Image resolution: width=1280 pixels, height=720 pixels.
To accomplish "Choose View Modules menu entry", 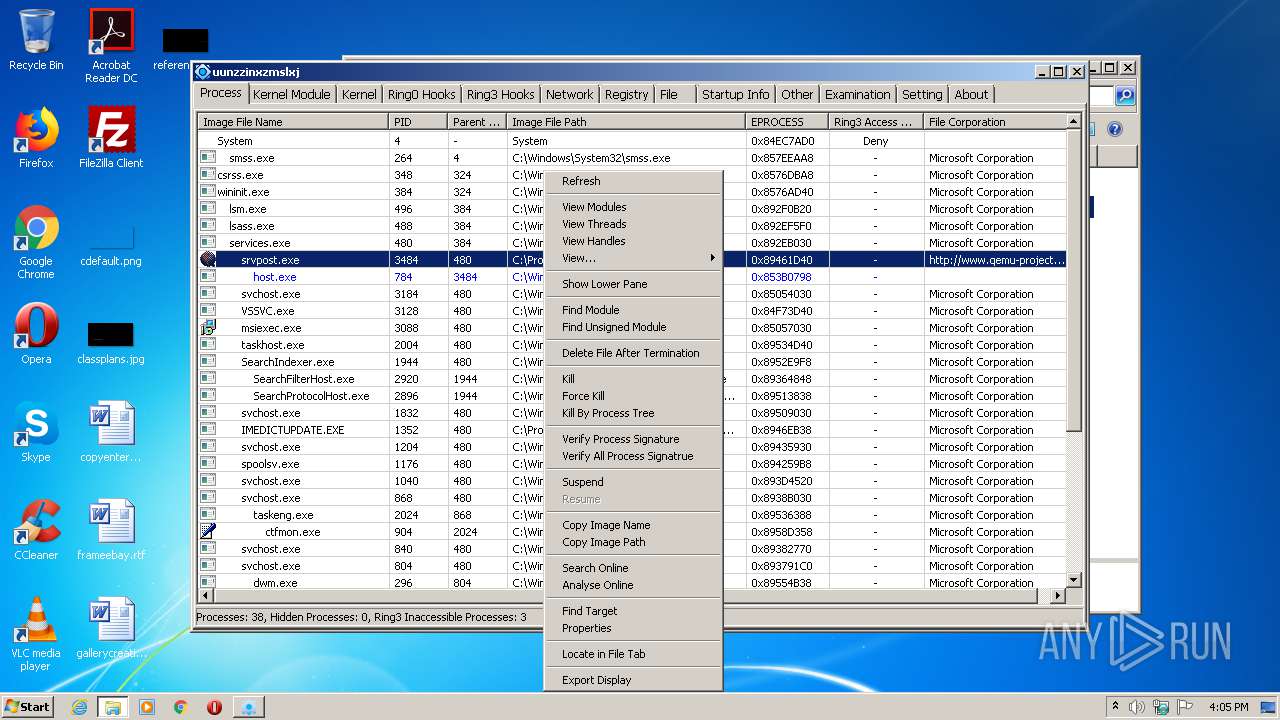I will (633, 207).
